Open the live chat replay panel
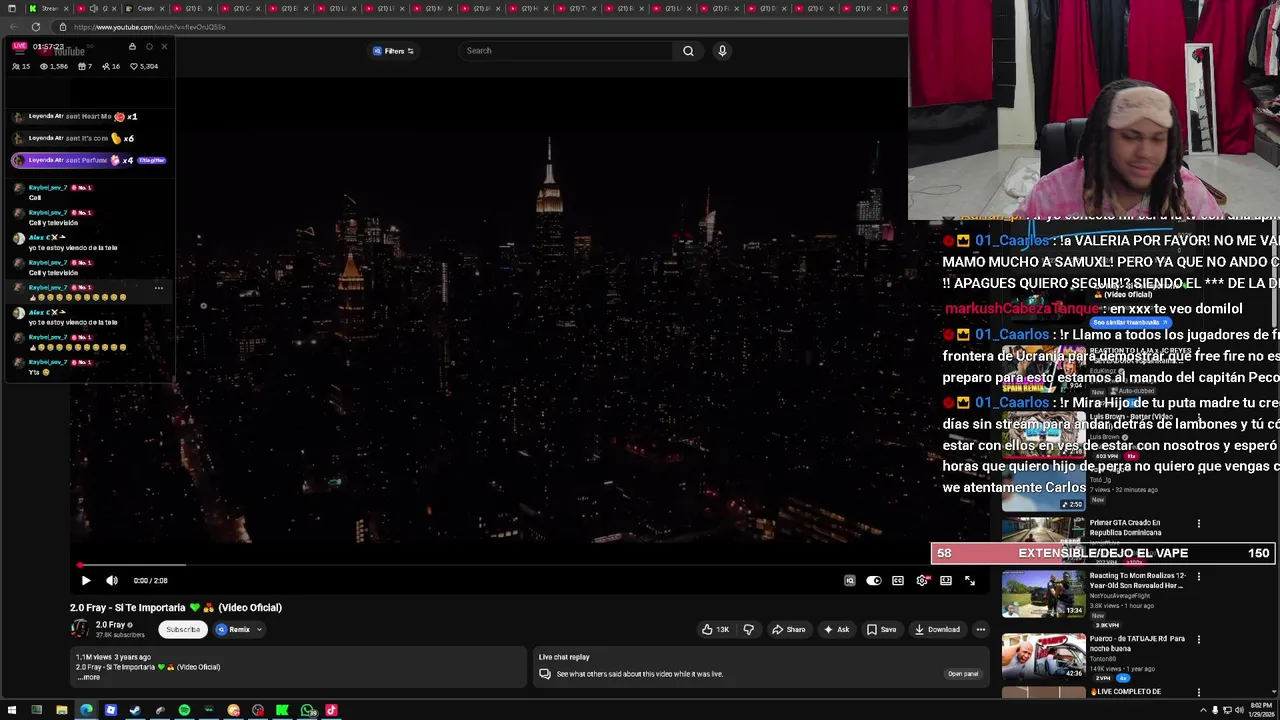The image size is (1280, 720). pos(963,673)
